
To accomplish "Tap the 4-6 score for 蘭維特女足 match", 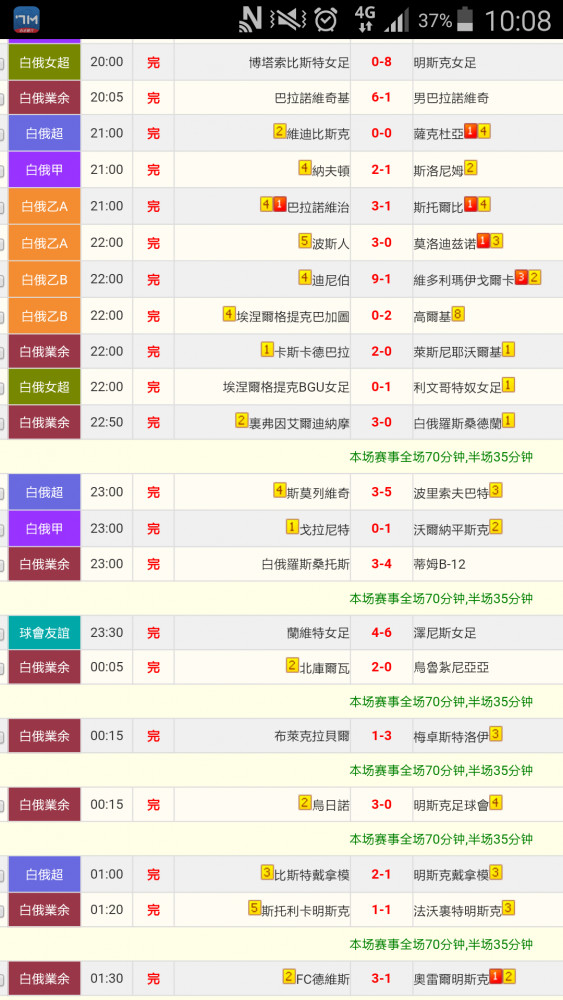I will tap(381, 633).
